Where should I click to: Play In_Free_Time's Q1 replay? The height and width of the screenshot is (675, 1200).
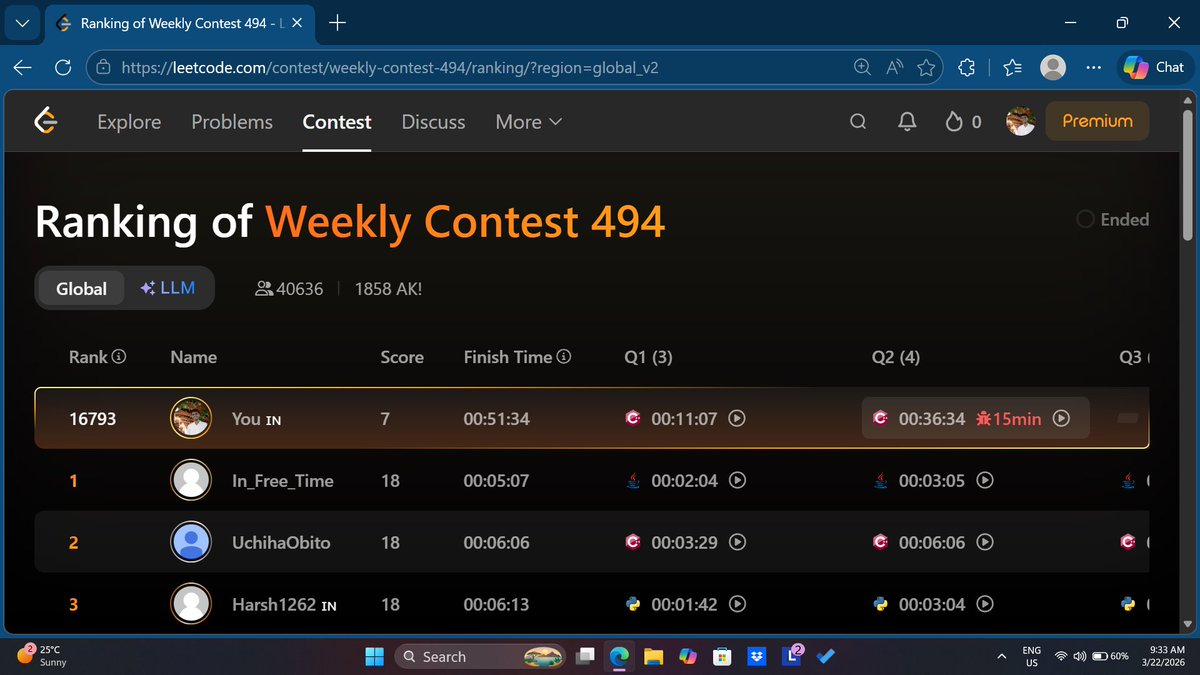tap(737, 481)
